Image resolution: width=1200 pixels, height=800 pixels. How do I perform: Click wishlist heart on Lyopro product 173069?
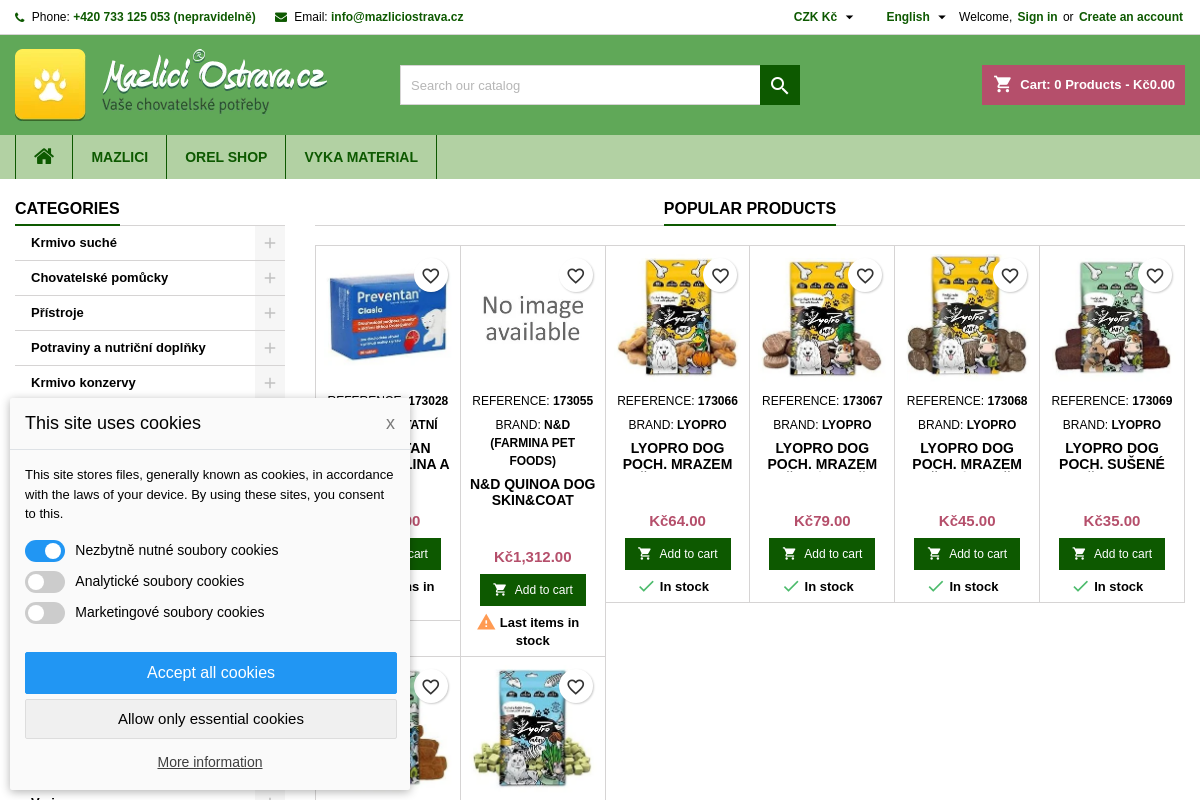click(1155, 276)
